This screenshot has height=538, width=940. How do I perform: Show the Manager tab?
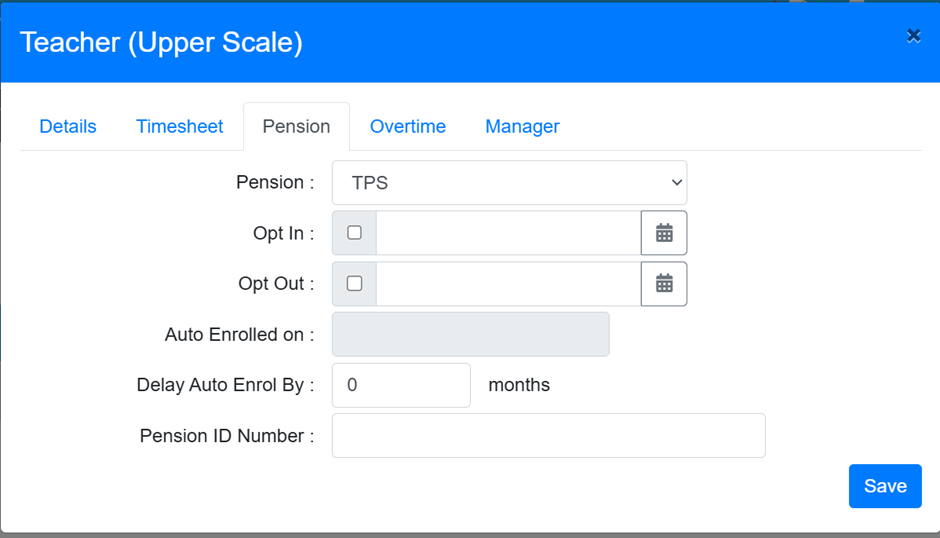tap(522, 127)
